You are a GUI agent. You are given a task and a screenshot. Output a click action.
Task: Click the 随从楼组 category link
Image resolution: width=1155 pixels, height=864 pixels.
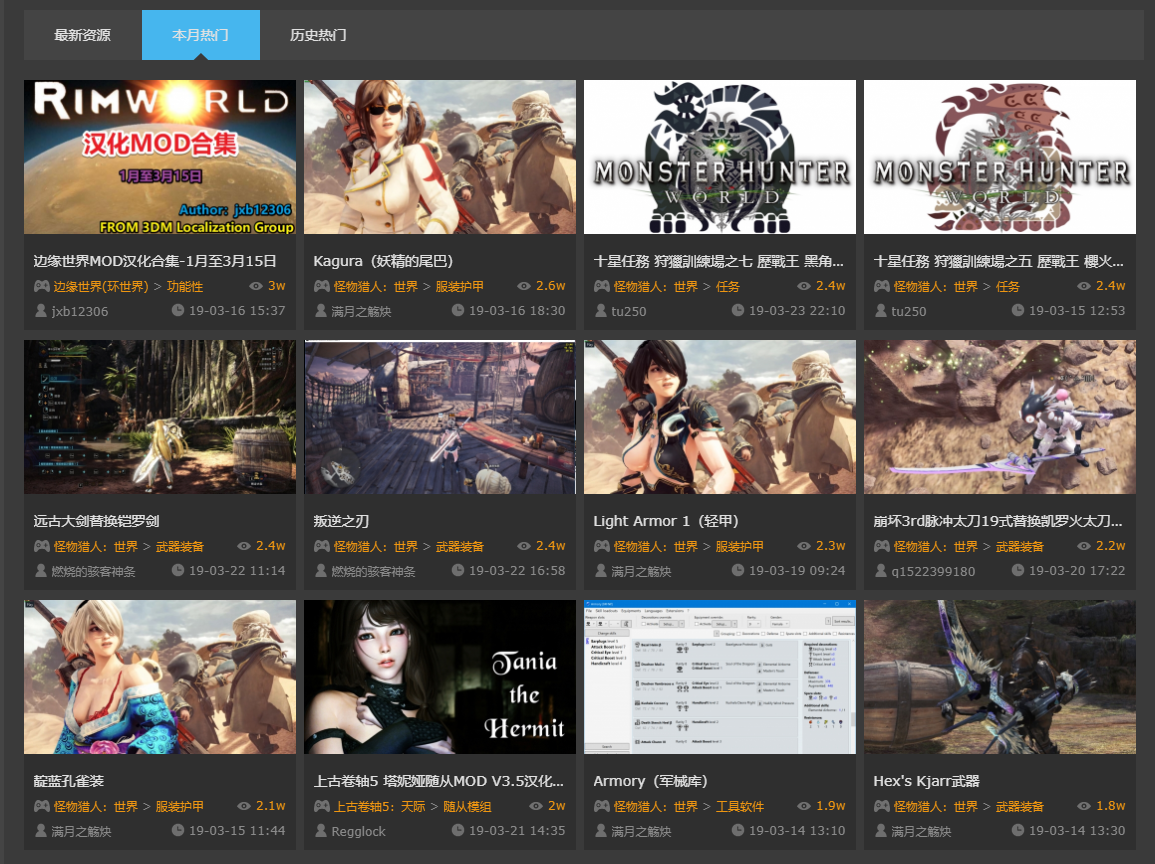468,806
